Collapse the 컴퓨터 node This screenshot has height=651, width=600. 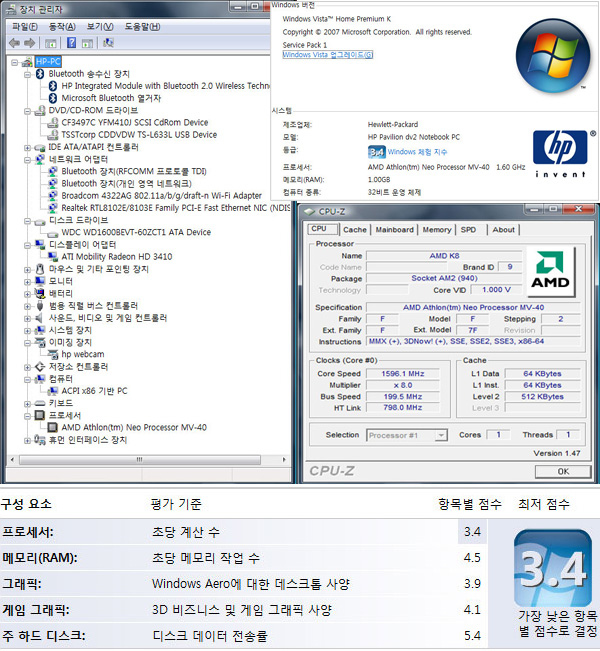27,380
